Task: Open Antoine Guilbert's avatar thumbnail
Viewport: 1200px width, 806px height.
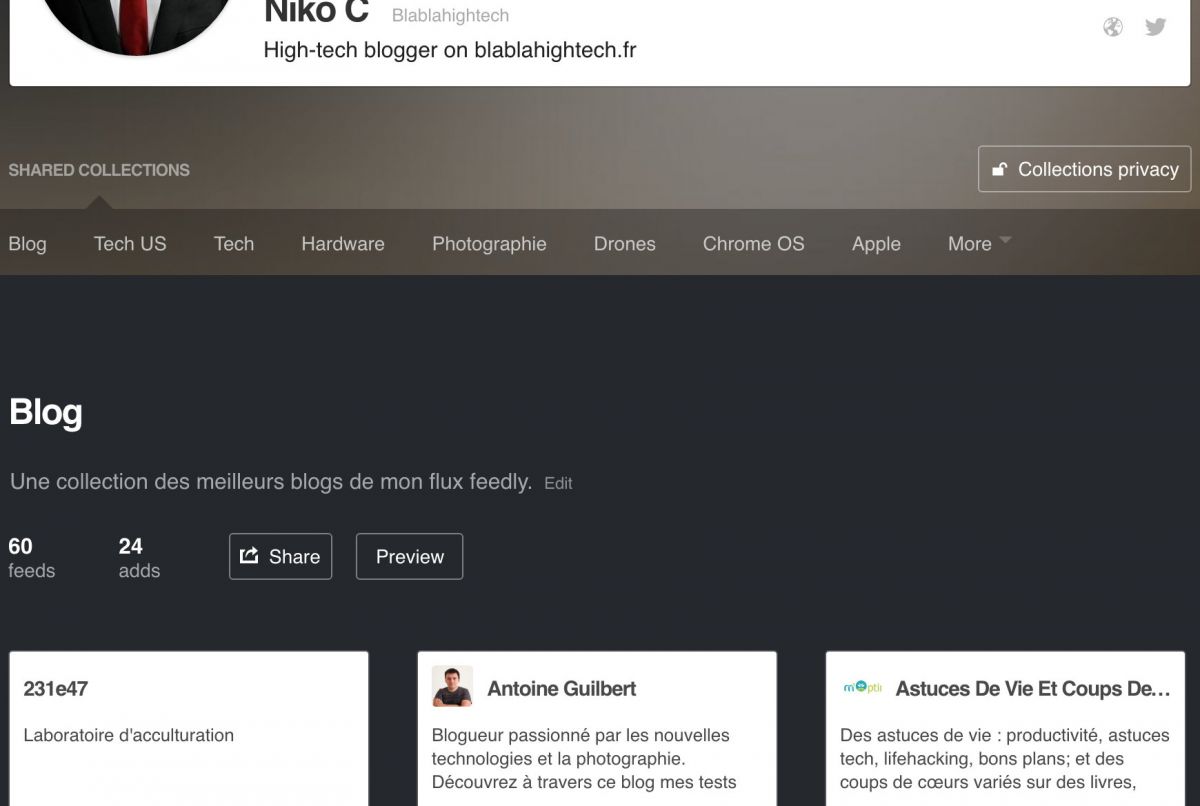Action: tap(452, 687)
